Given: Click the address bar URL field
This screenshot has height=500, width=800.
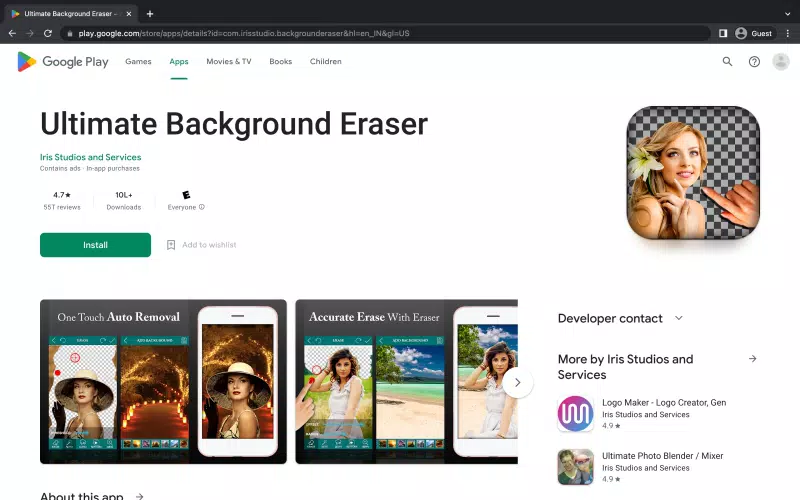Looking at the screenshot, I should [385, 33].
